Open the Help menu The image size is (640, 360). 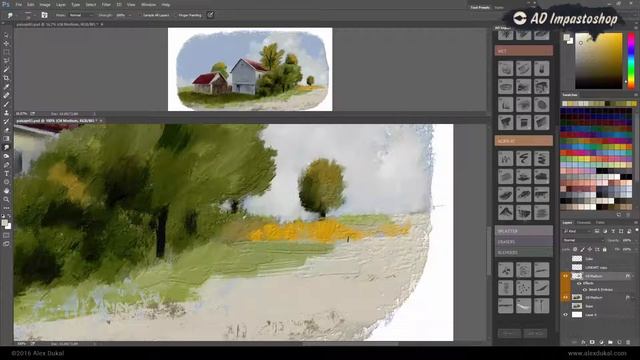pos(165,4)
